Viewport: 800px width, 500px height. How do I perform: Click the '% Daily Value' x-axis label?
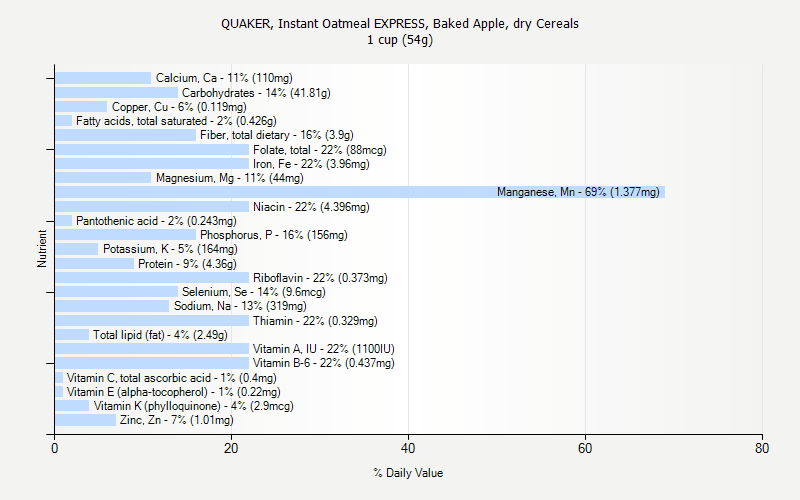pyautogui.click(x=408, y=473)
